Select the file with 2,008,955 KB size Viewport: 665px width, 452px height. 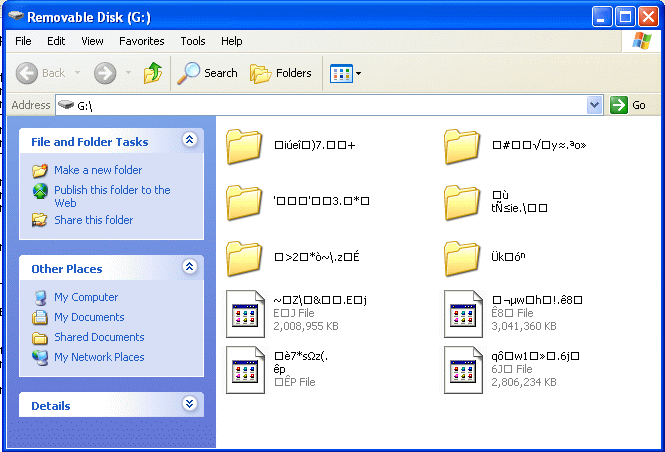(x=244, y=312)
